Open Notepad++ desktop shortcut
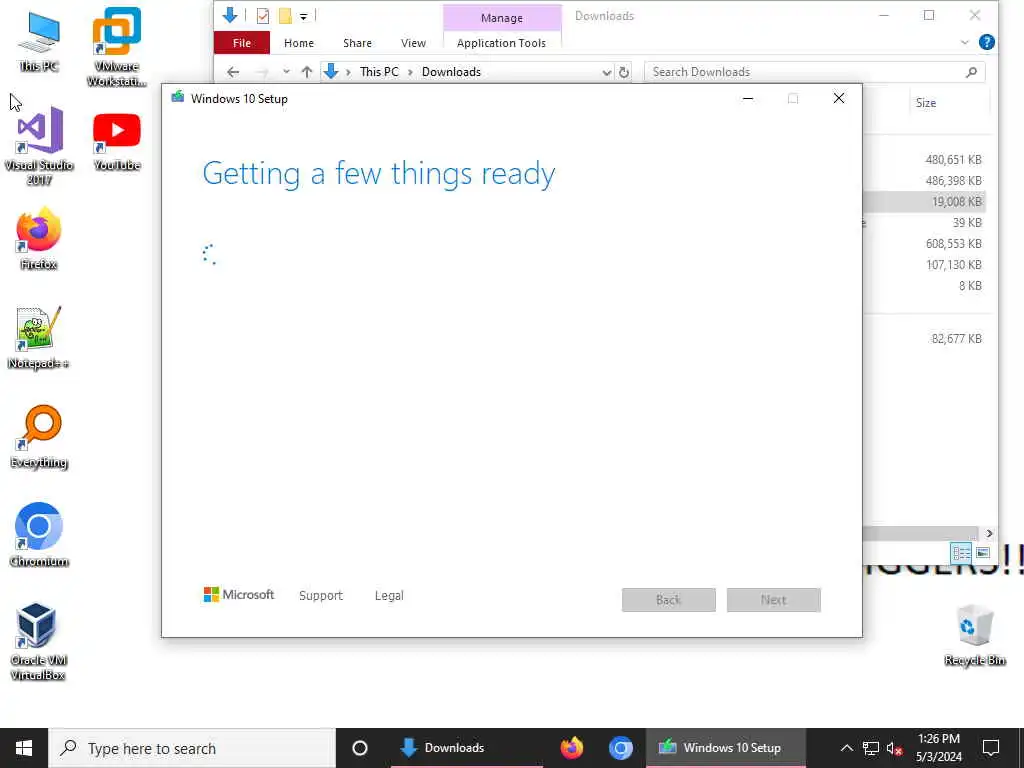This screenshot has height=768, width=1024. point(39,338)
